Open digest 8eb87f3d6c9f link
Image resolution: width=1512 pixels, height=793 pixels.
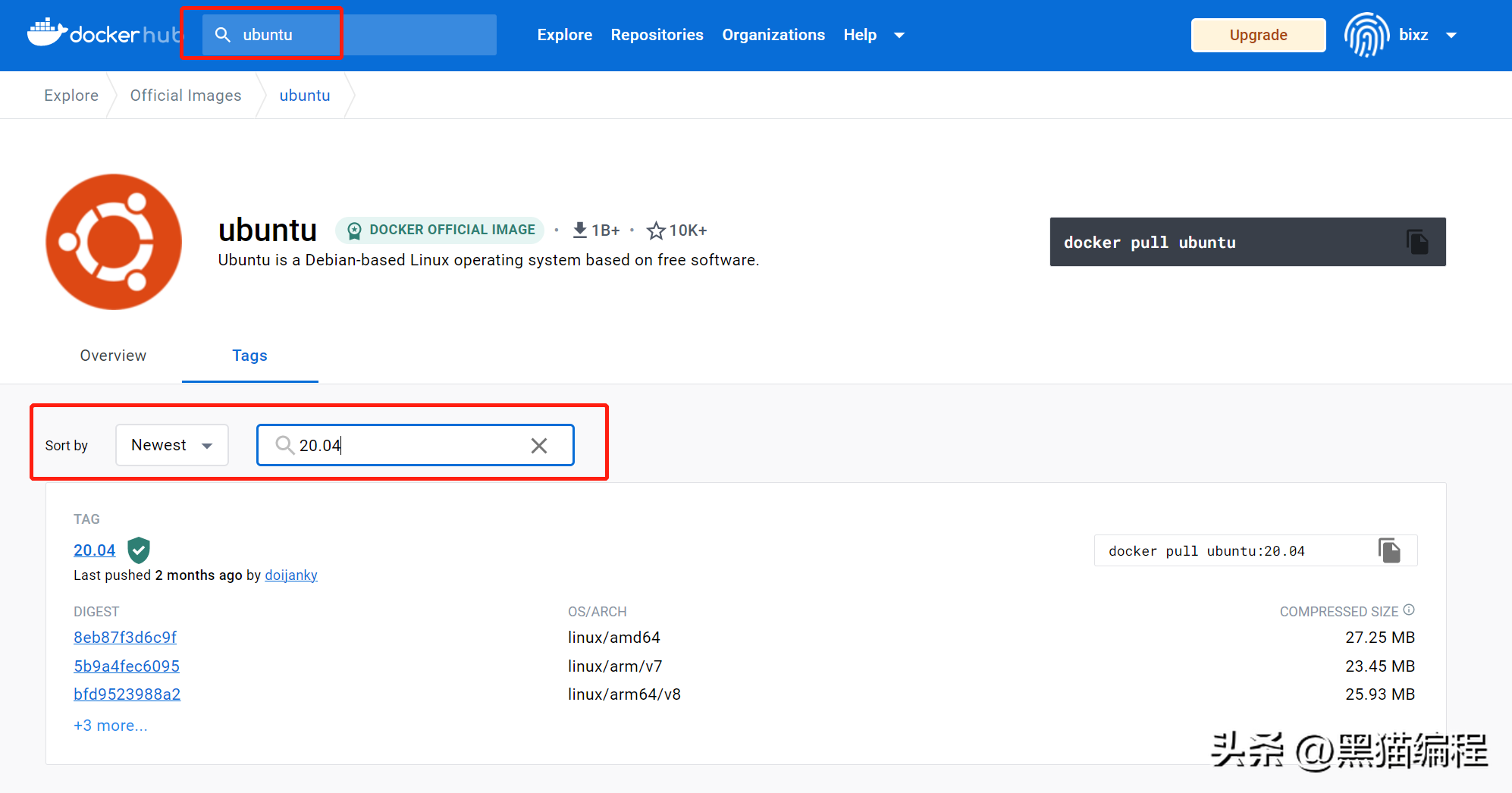[x=125, y=638]
